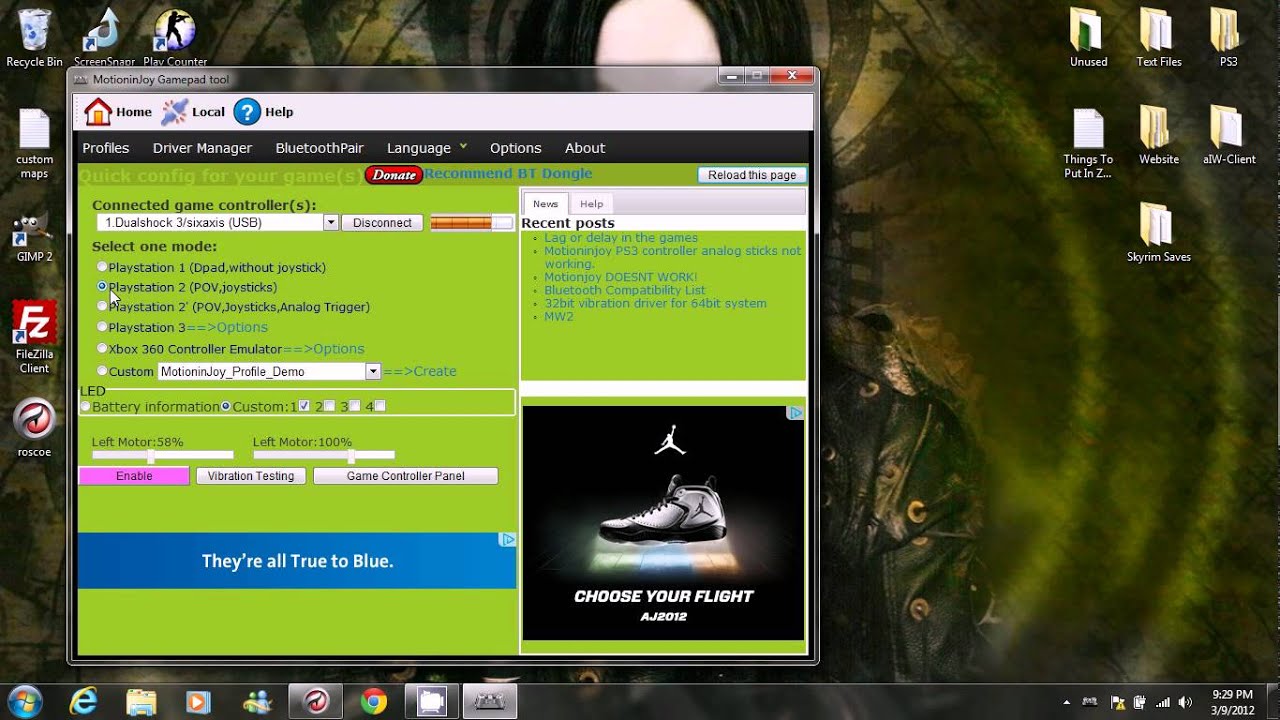Close the Jordan ad choices icon
The image size is (1280, 720).
pos(795,412)
